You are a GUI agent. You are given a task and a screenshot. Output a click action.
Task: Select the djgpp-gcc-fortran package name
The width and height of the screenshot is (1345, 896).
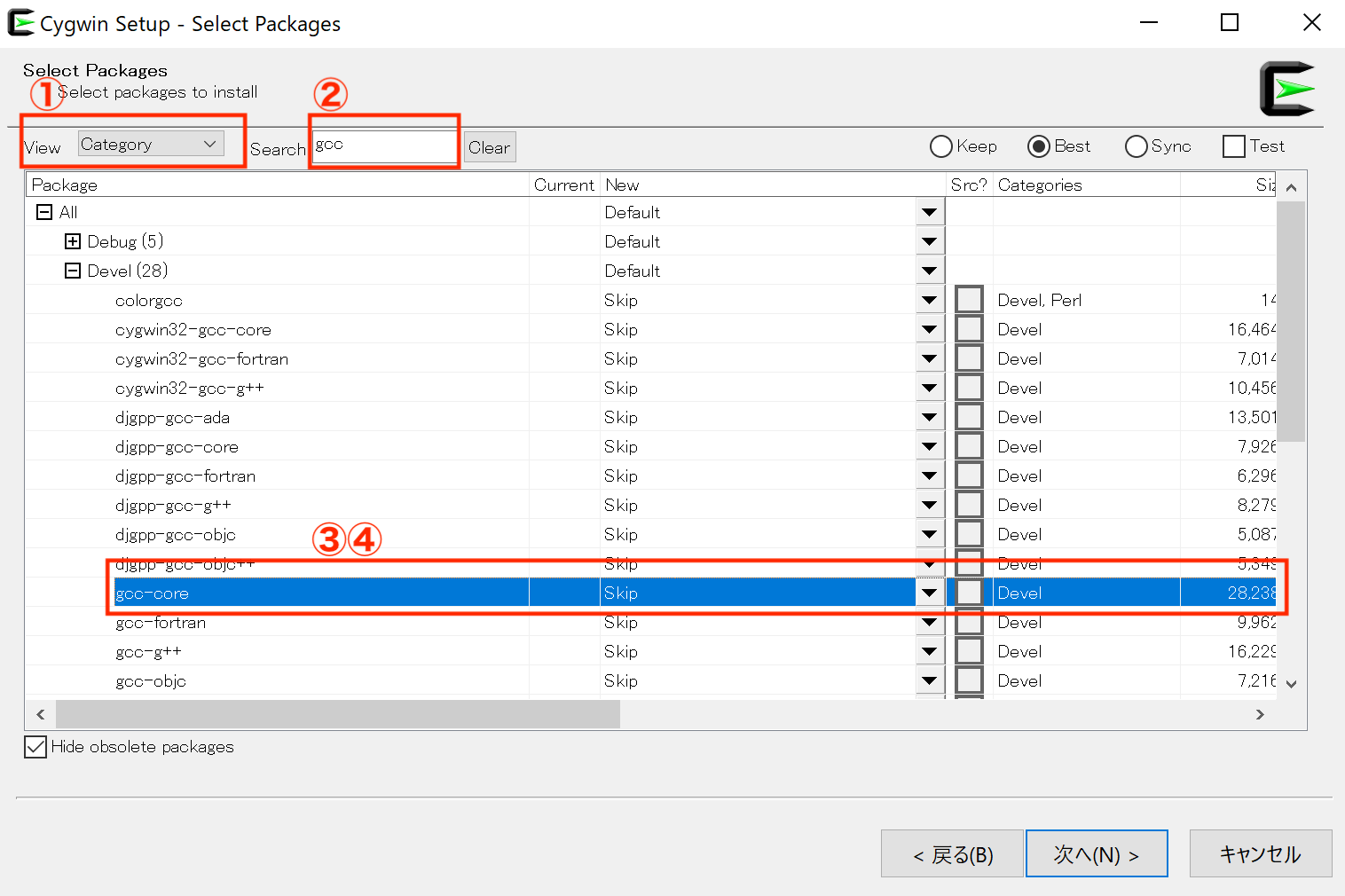click(x=185, y=476)
